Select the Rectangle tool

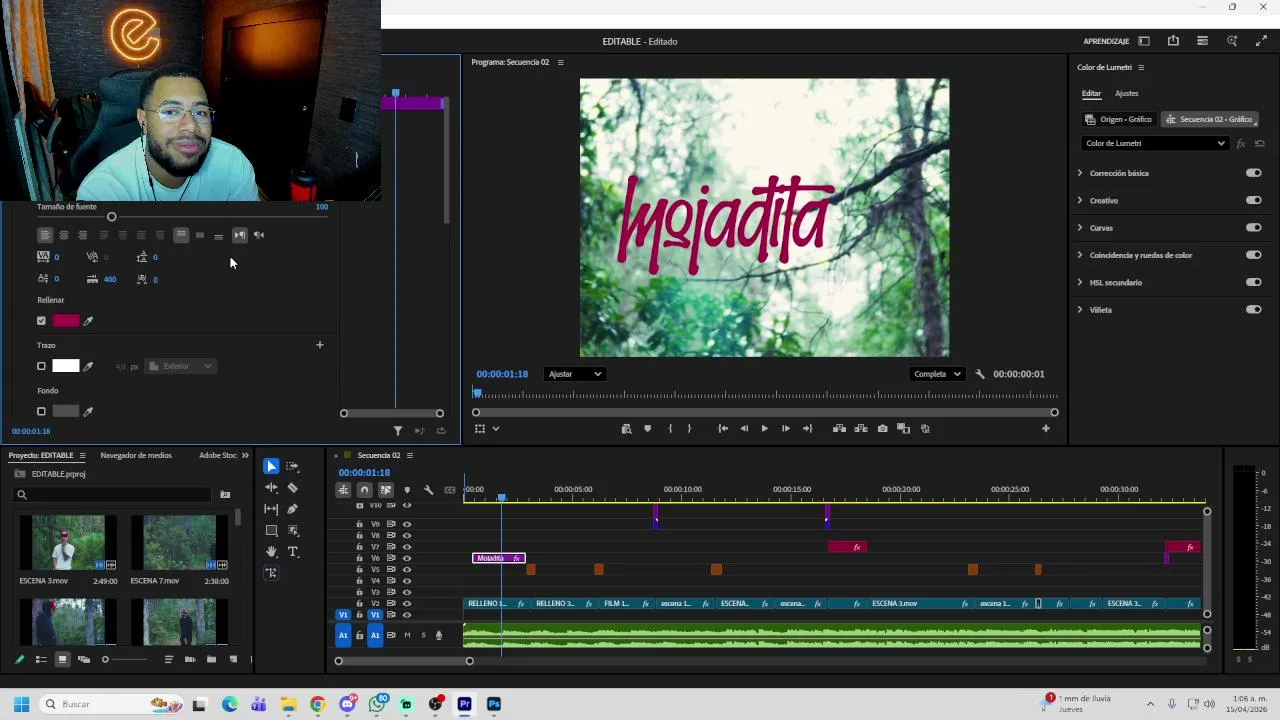[x=271, y=531]
